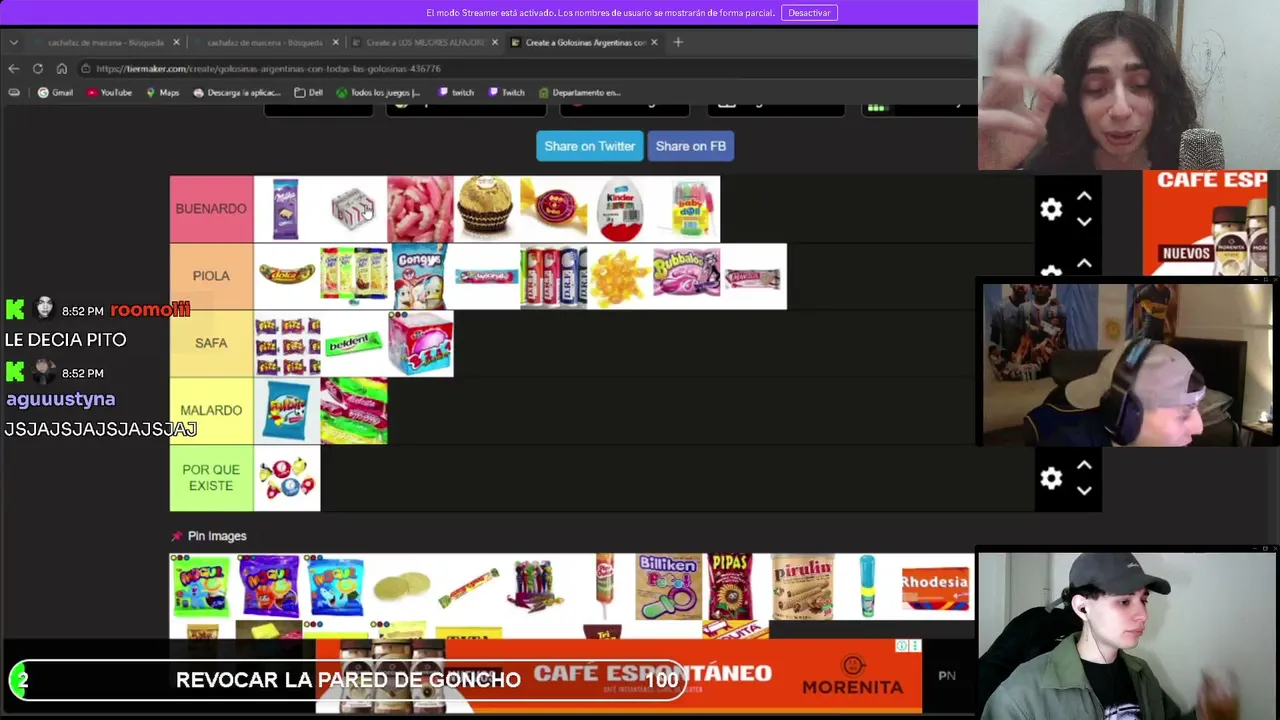Viewport: 1280px width, 720px height.
Task: Select the Ferrero Rocher item in BUENARDO
Action: pyautogui.click(x=486, y=209)
